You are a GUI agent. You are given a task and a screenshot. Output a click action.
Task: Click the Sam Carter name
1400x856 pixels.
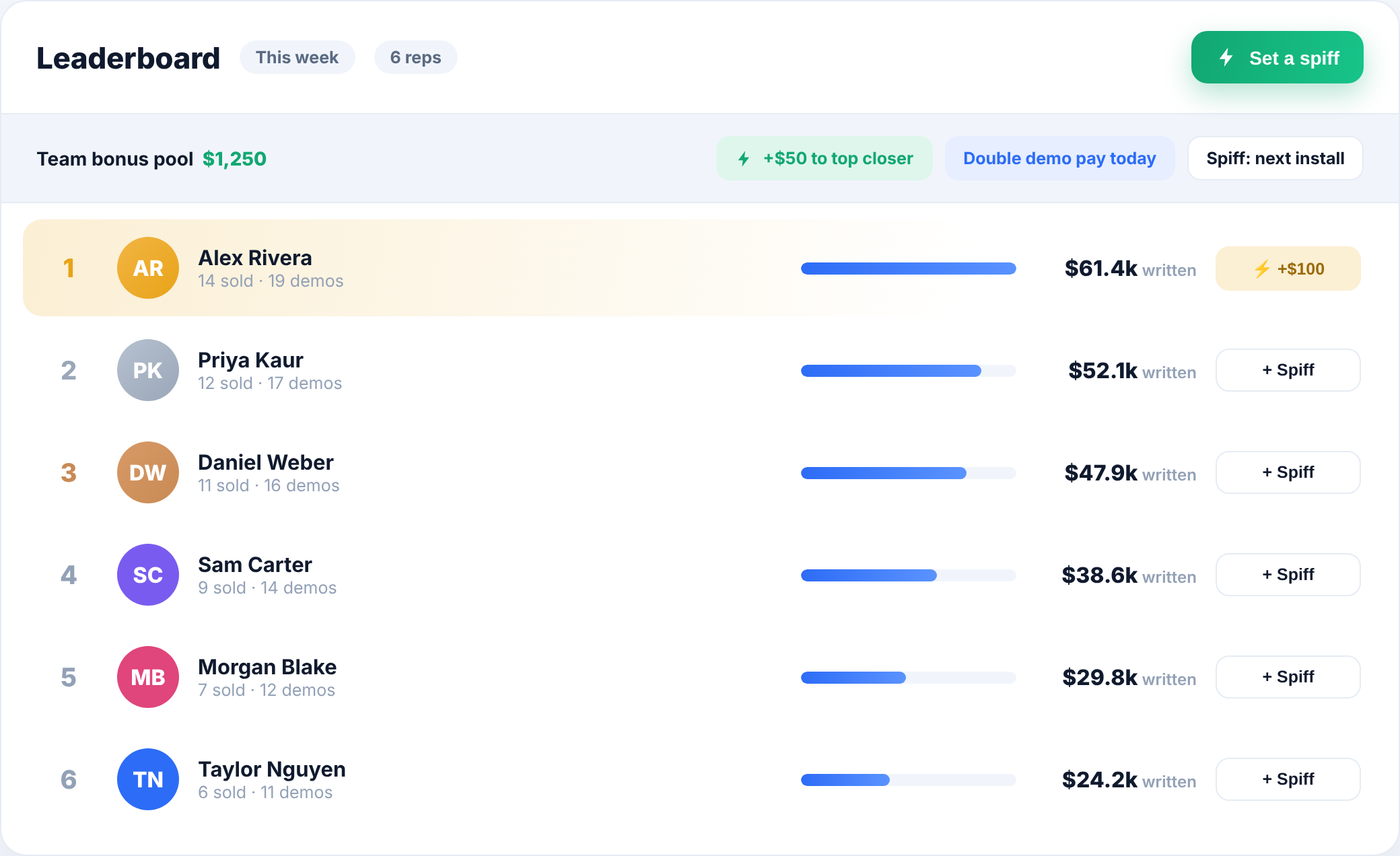click(255, 565)
